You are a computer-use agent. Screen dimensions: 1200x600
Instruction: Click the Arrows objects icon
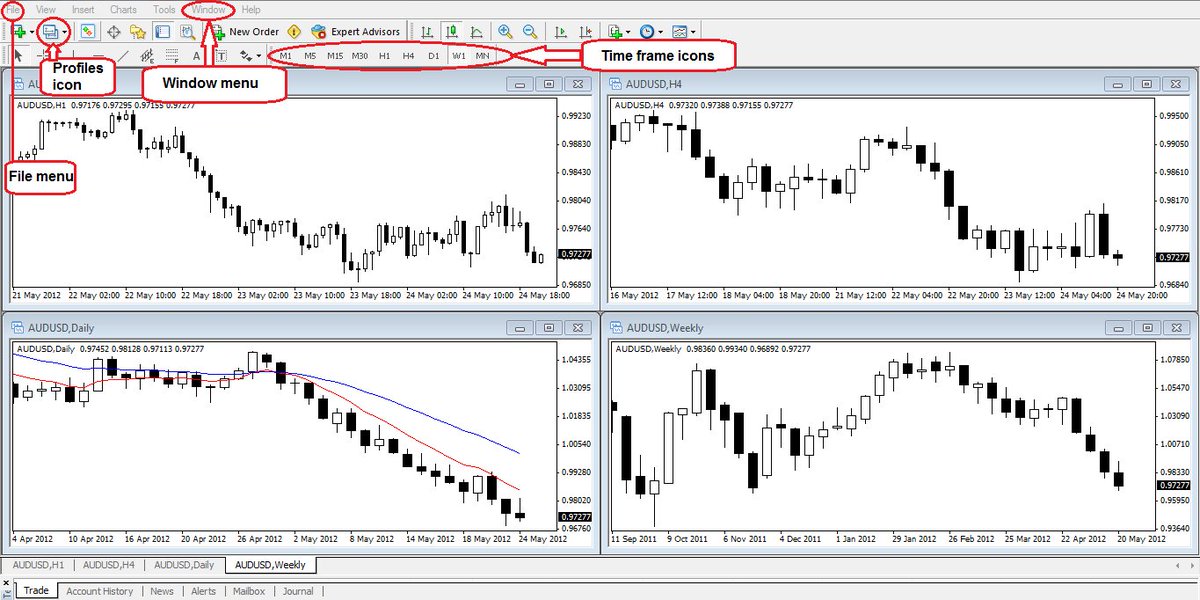tap(246, 56)
